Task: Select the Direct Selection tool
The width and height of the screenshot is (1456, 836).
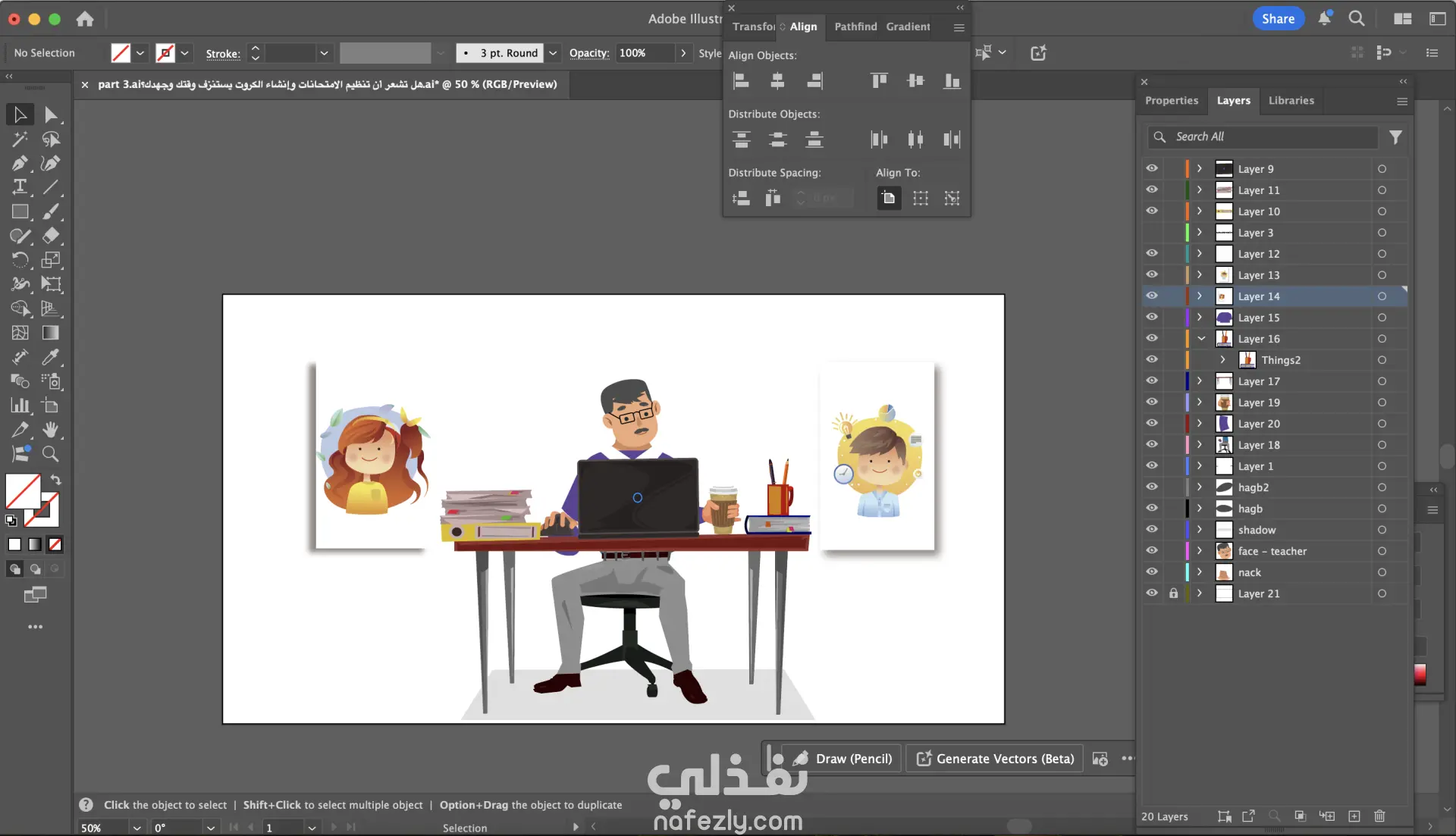Action: pos(50,114)
